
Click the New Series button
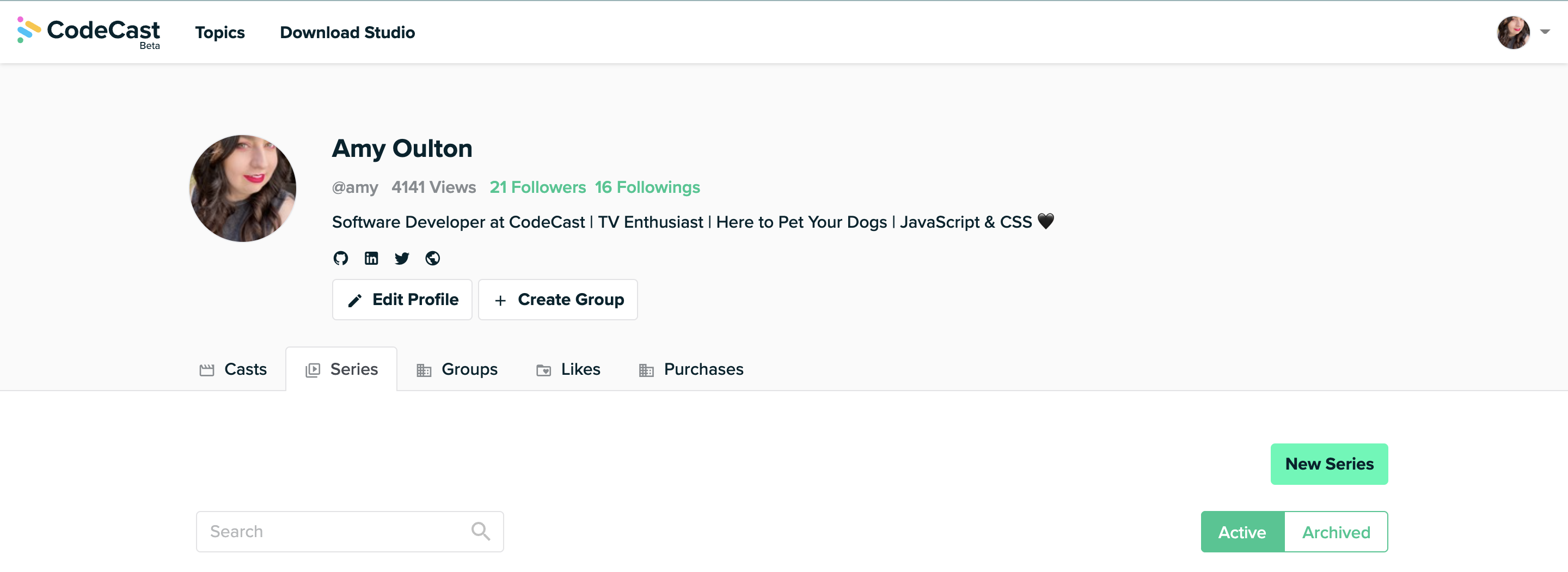[1329, 464]
